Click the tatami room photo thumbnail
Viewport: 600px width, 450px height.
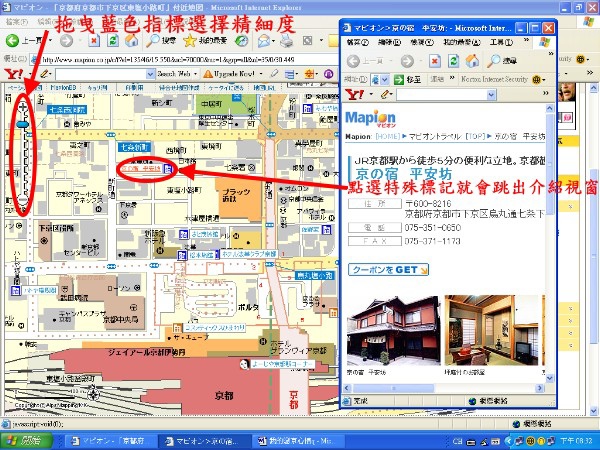491,331
